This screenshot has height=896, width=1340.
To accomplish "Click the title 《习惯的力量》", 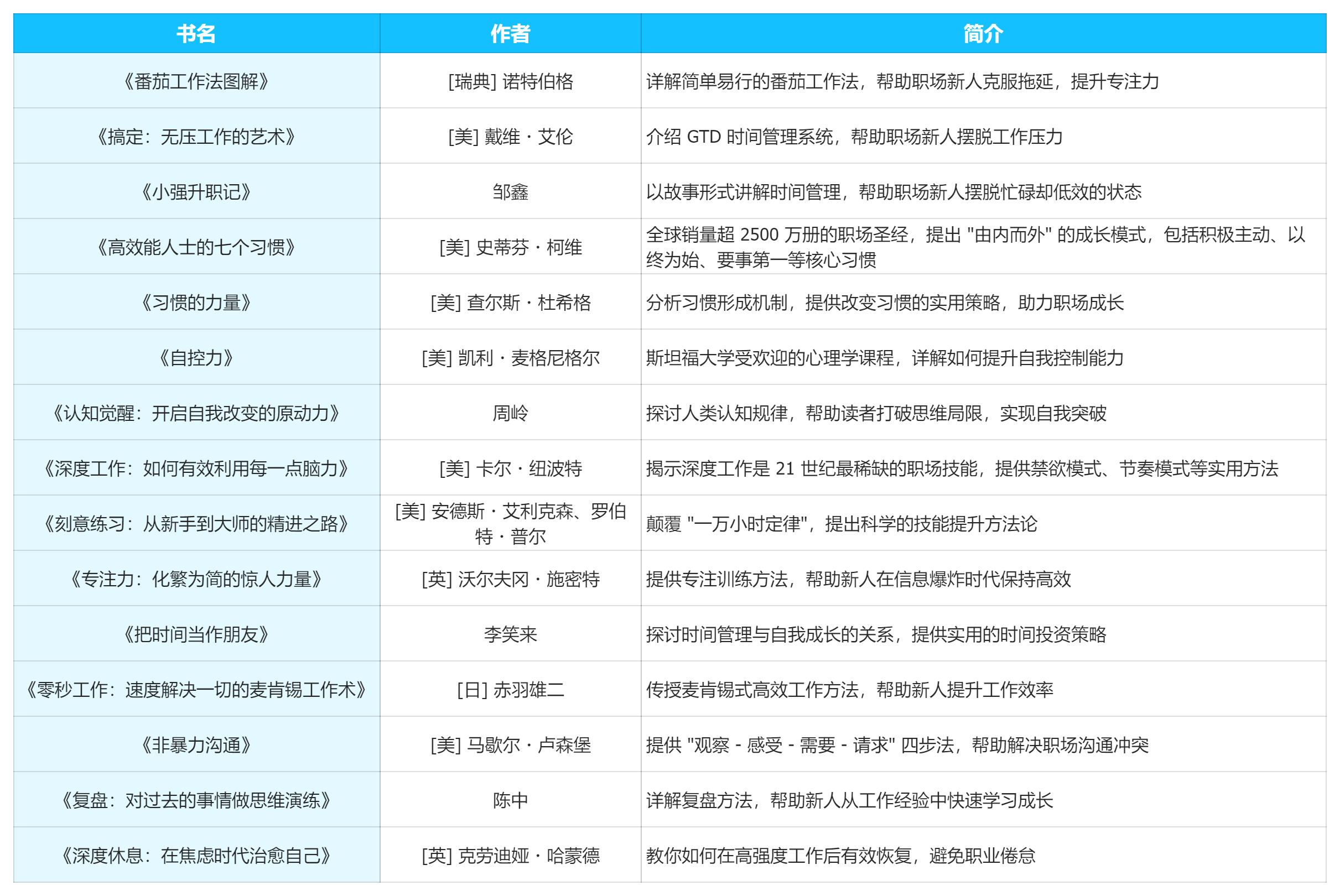I will coord(194,303).
